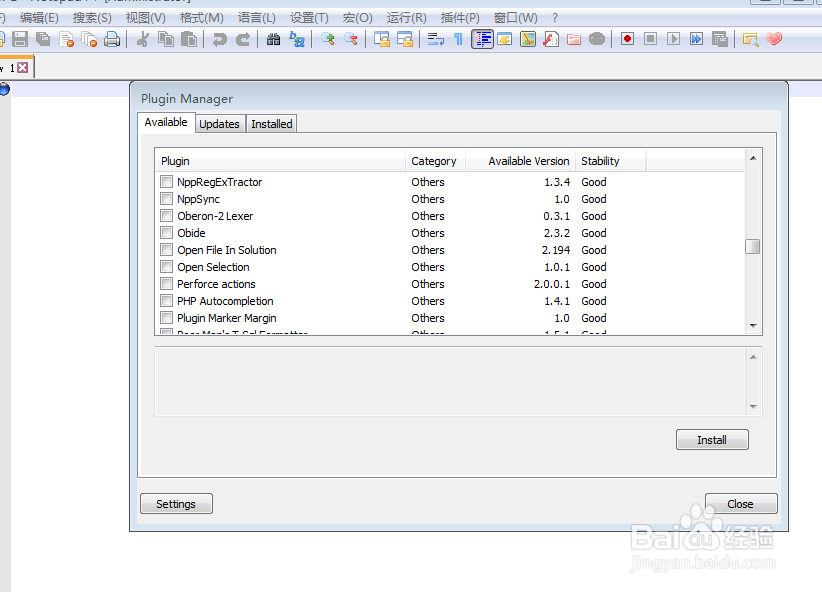Open the 设置(T) menu
822x592 pixels.
coord(309,18)
